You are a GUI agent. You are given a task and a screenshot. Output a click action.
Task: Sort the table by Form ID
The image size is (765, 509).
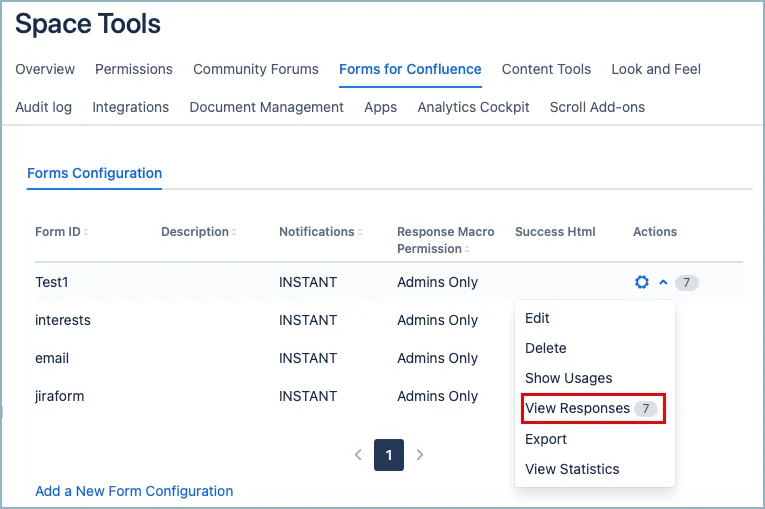(x=61, y=232)
